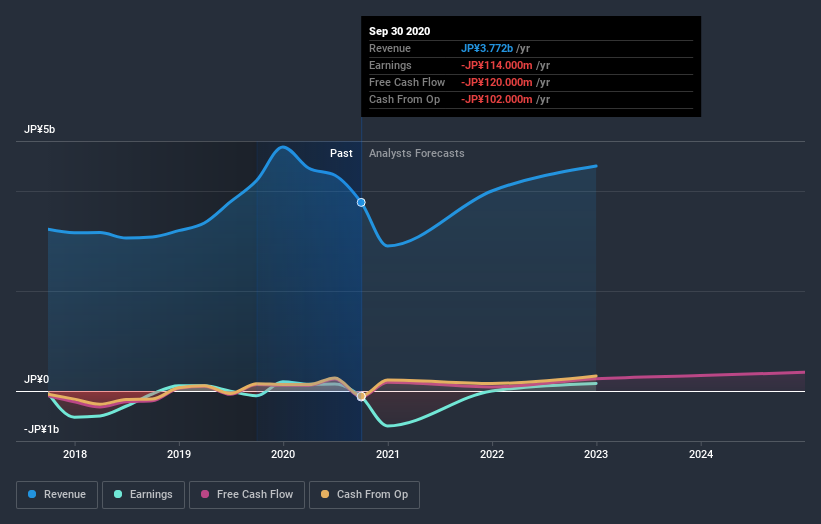The height and width of the screenshot is (524, 821).
Task: Click the -JP¥102.000m cash from op value
Action: click(497, 99)
